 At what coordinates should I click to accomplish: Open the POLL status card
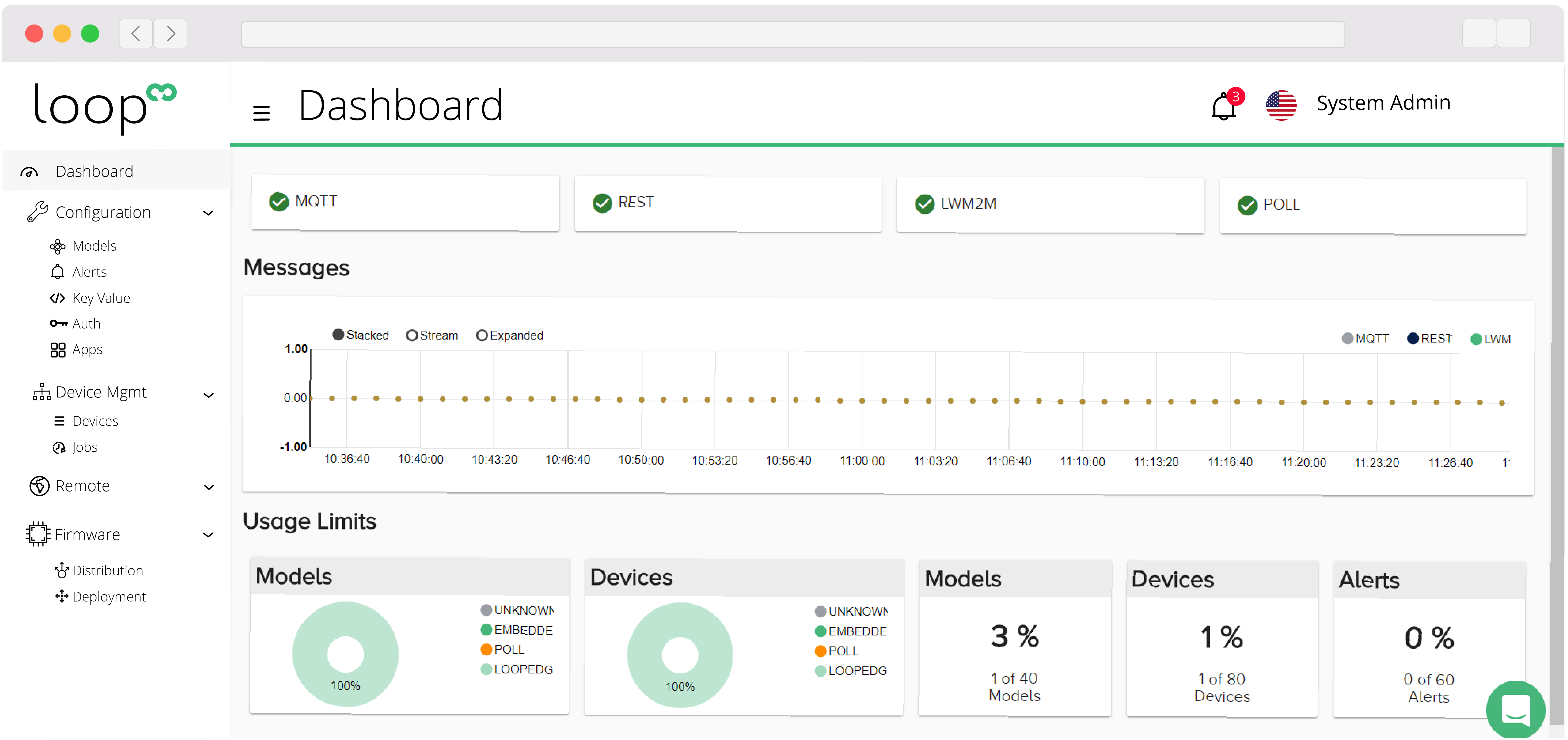(1373, 206)
